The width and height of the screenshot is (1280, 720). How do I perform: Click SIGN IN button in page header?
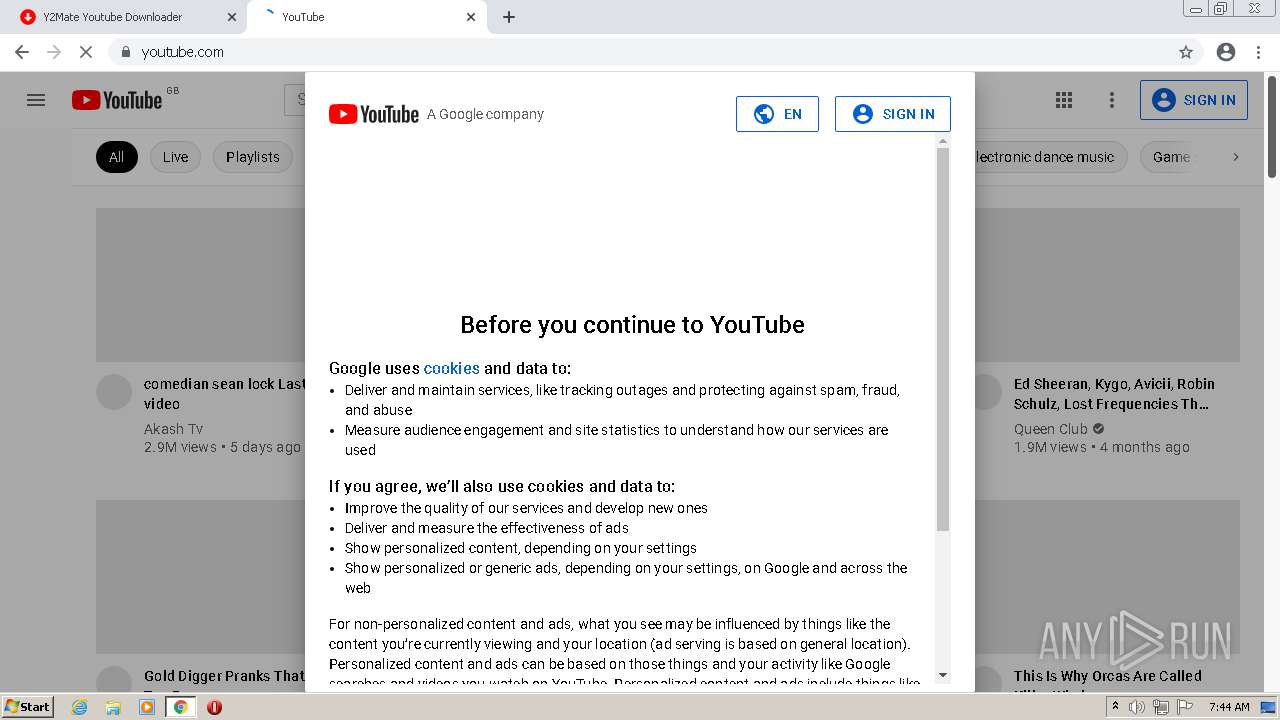pyautogui.click(x=1194, y=100)
